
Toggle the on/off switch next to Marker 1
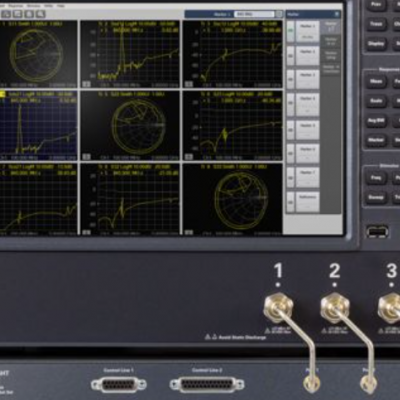tap(291, 31)
